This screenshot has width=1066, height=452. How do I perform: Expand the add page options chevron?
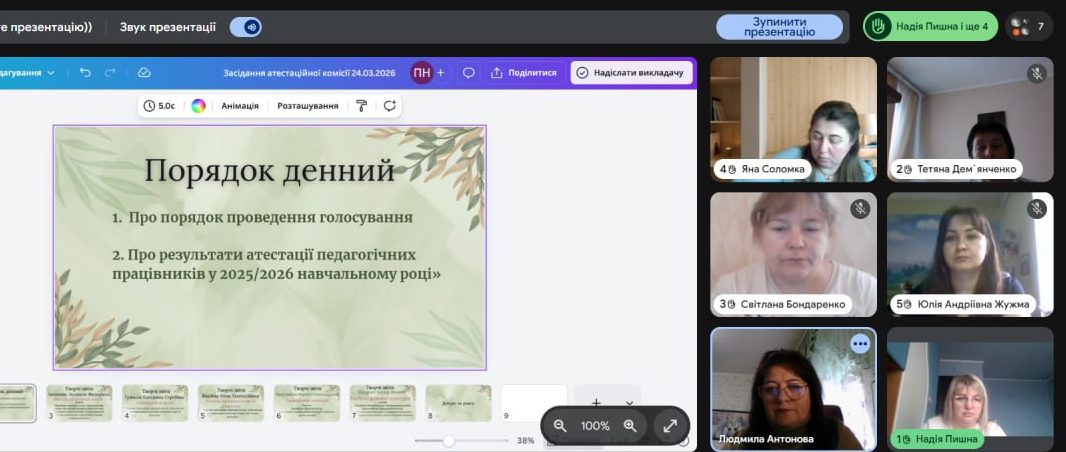click(629, 403)
